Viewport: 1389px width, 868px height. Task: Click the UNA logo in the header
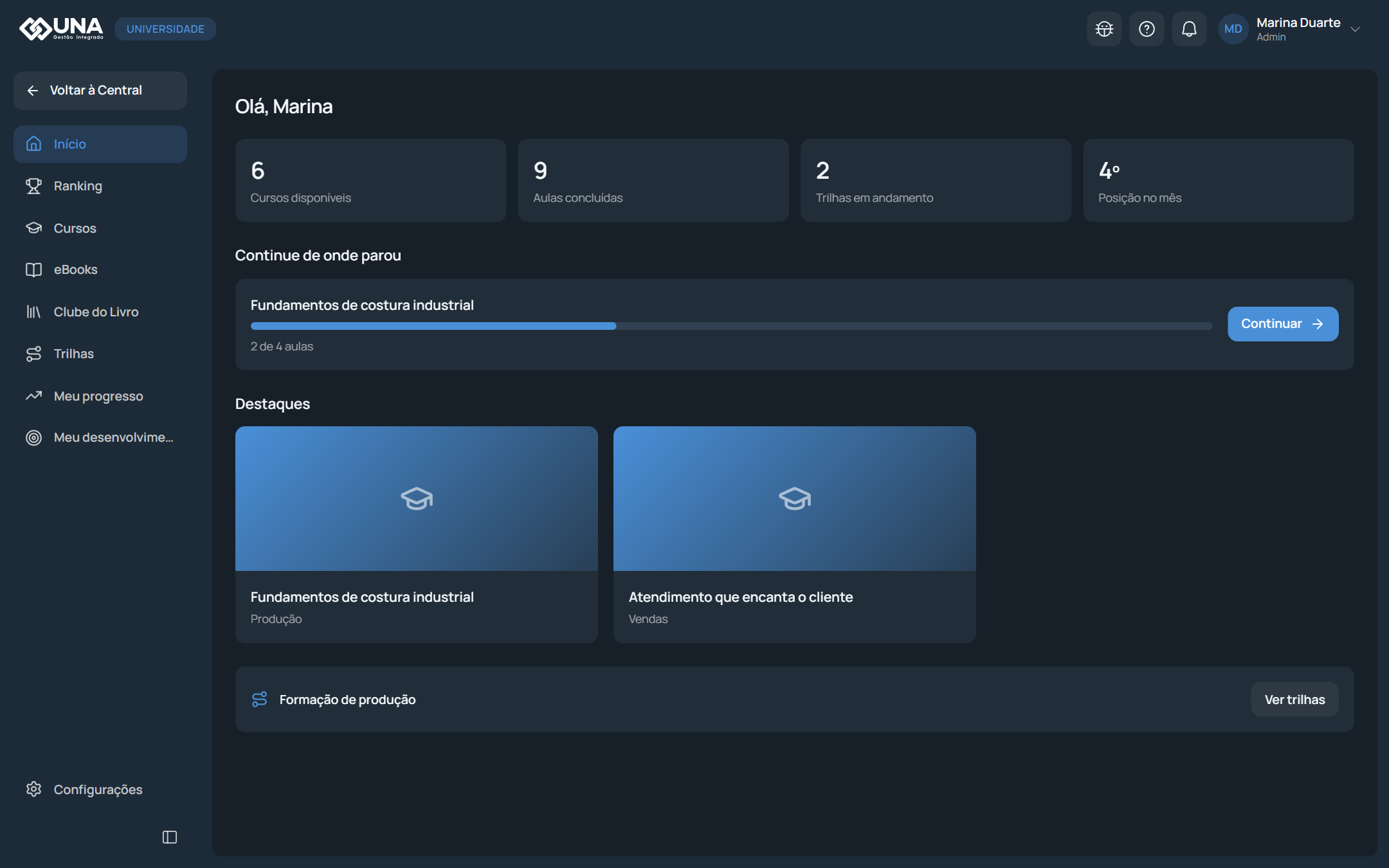(x=61, y=28)
